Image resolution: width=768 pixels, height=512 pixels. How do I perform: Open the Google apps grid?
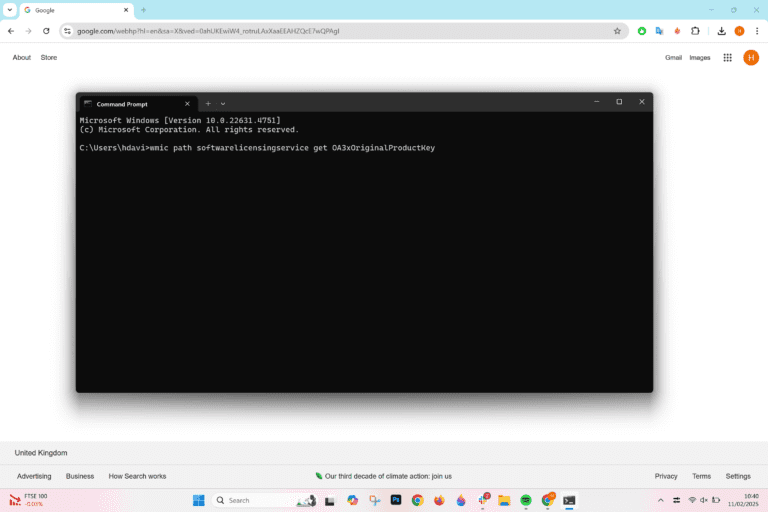[x=727, y=58]
